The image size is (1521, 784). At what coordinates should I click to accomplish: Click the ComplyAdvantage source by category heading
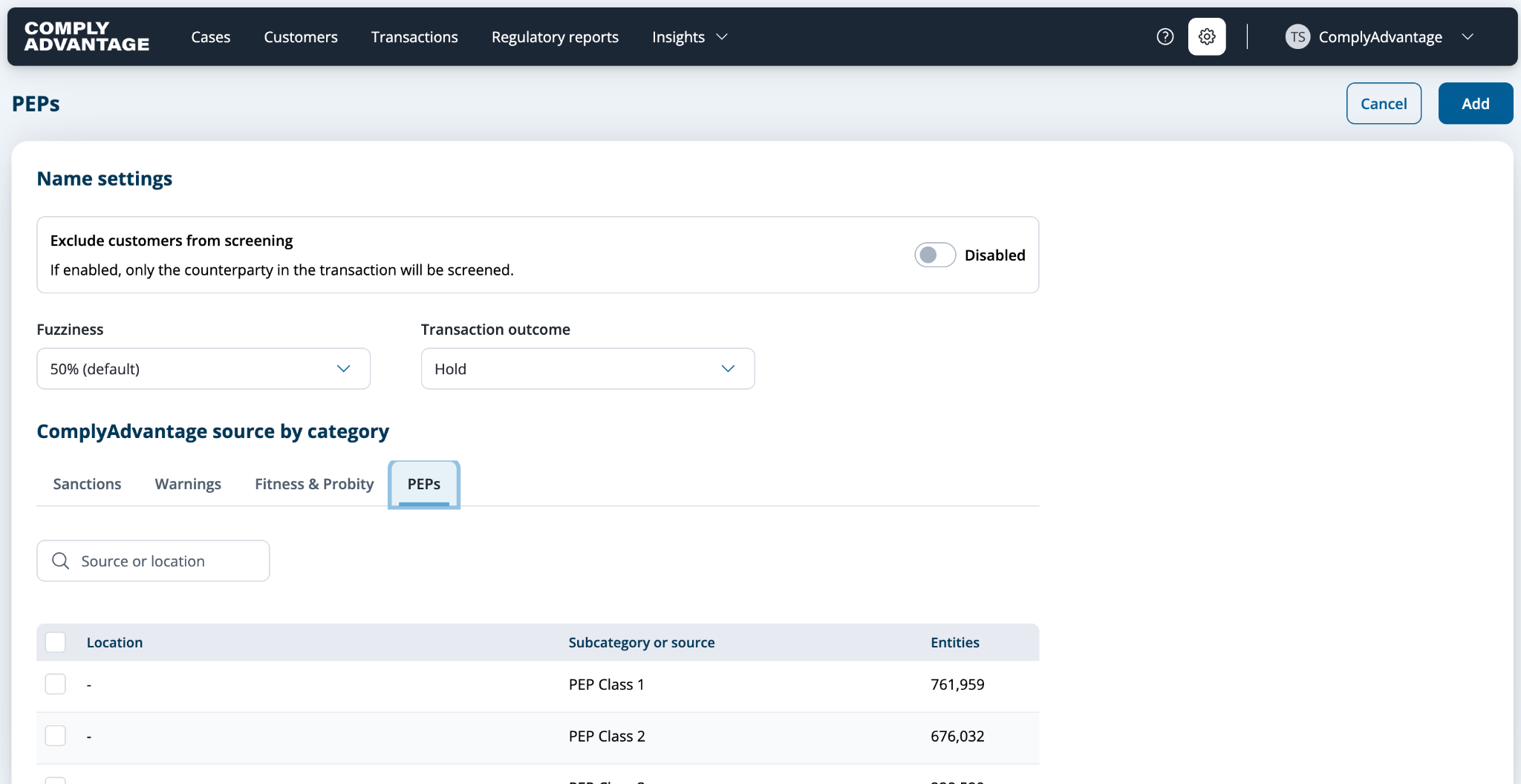pyautogui.click(x=213, y=431)
